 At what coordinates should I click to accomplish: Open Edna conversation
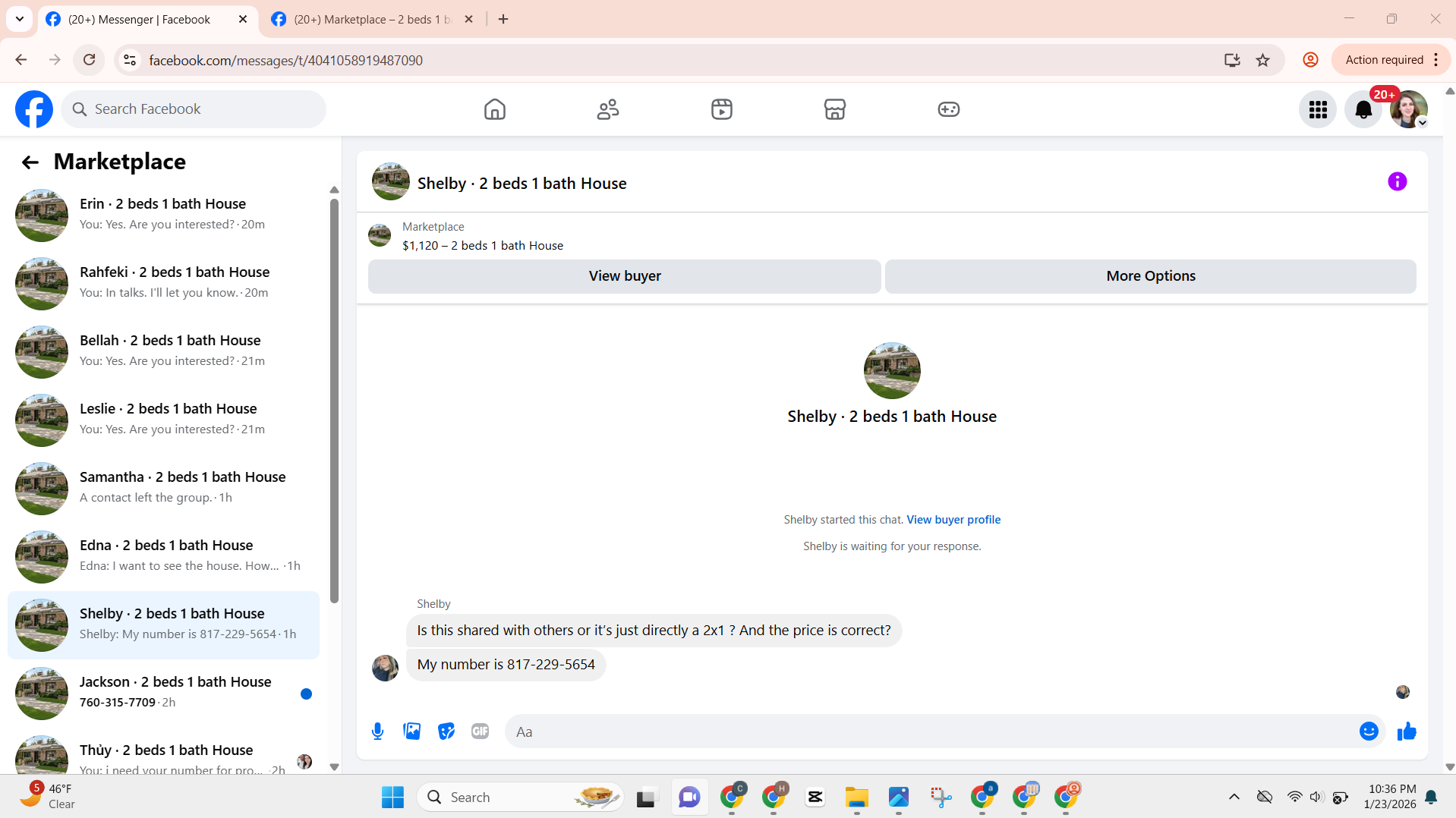tap(163, 556)
